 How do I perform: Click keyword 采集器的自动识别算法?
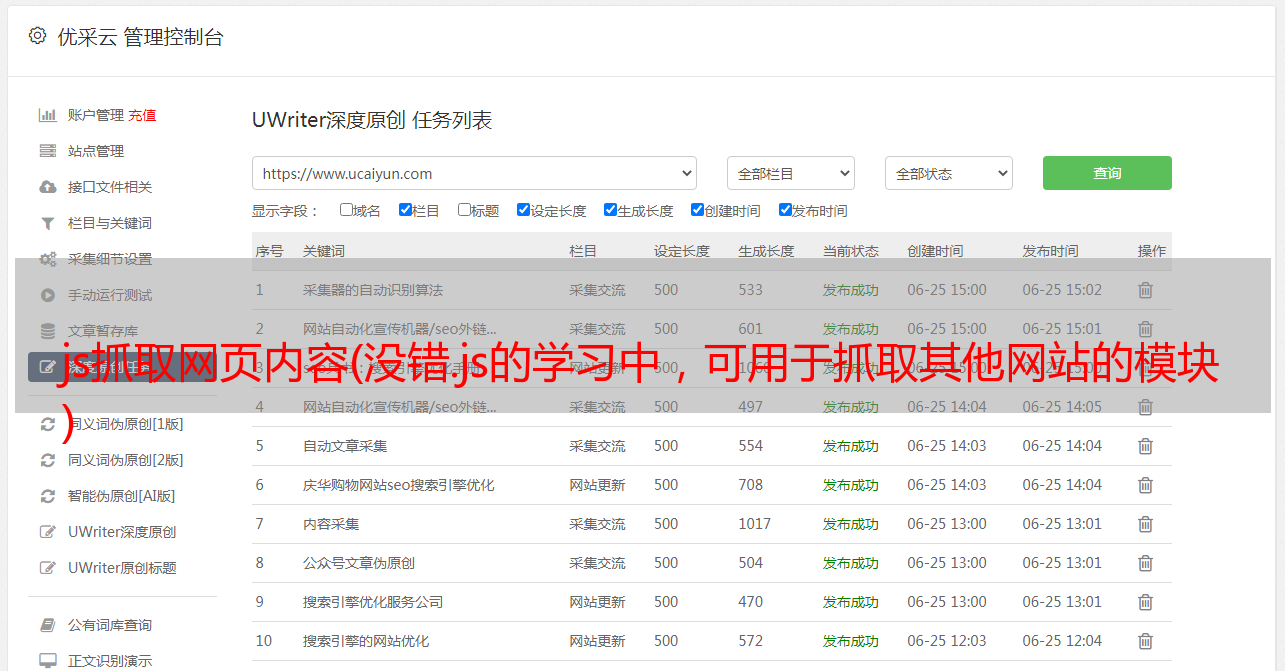click(373, 290)
